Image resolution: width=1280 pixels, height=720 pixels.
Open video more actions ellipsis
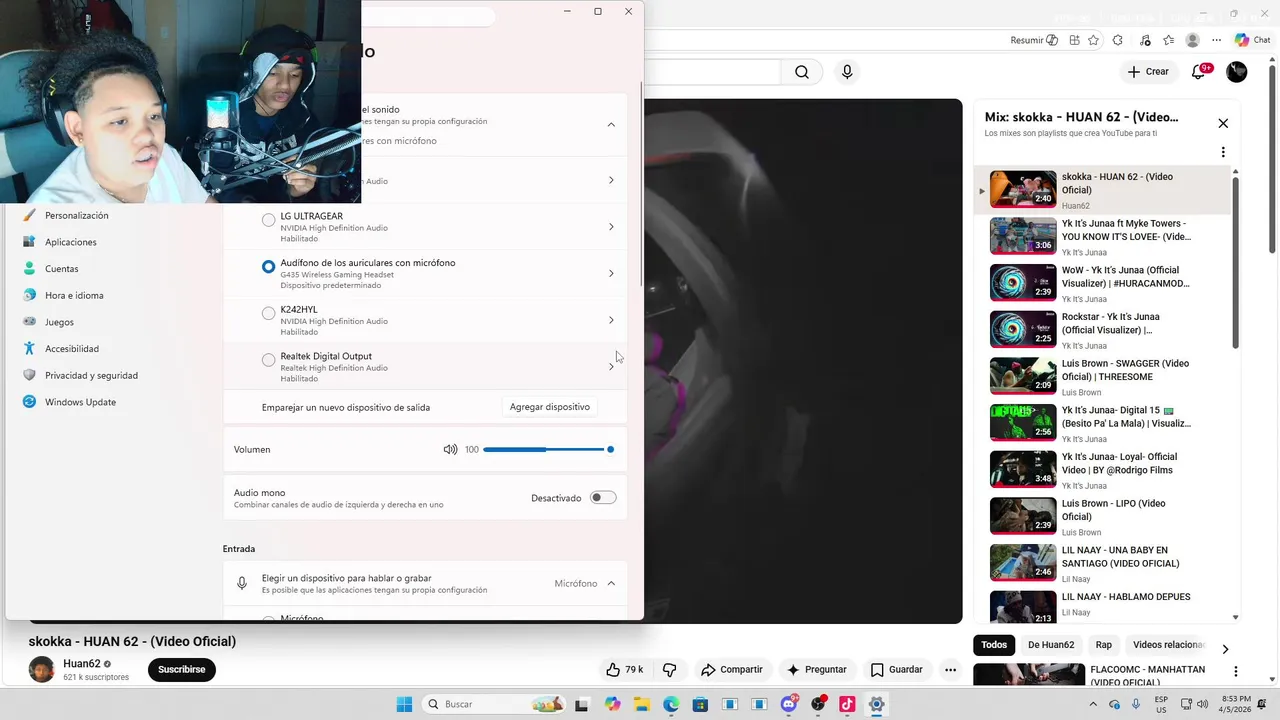pyautogui.click(x=951, y=669)
